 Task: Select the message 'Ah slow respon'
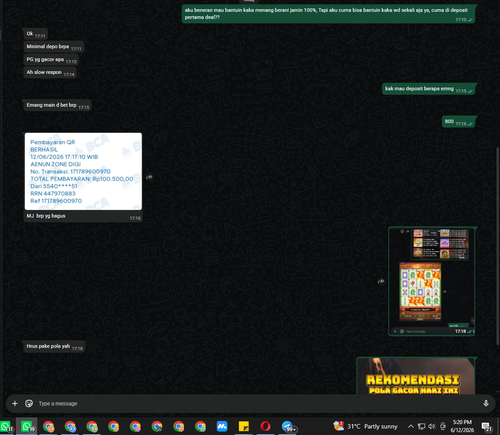coord(50,72)
